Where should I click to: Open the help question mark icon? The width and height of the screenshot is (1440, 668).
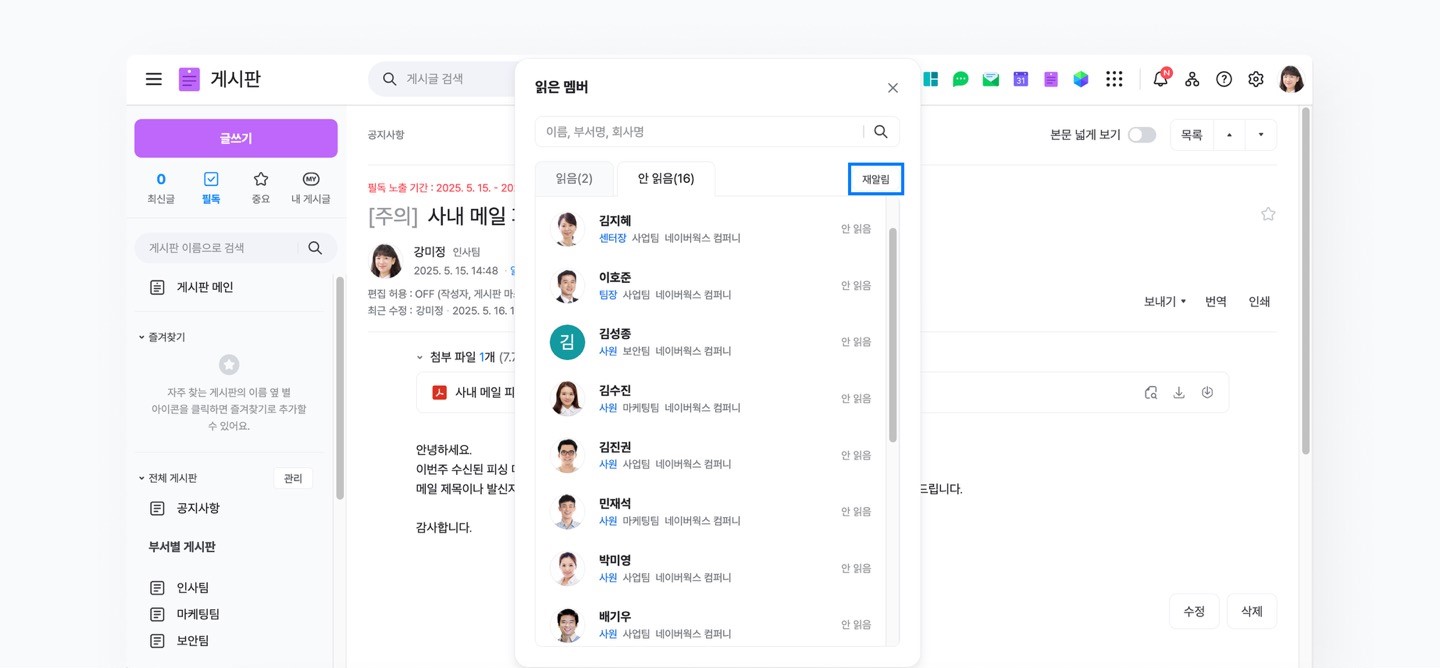1224,79
